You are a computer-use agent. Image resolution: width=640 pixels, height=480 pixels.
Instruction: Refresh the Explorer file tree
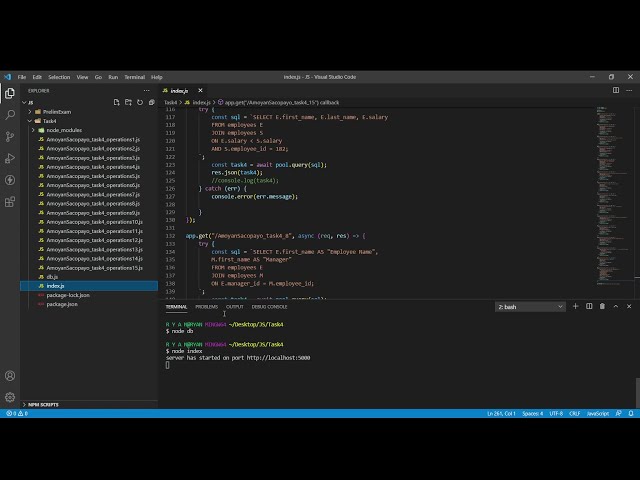click(140, 102)
